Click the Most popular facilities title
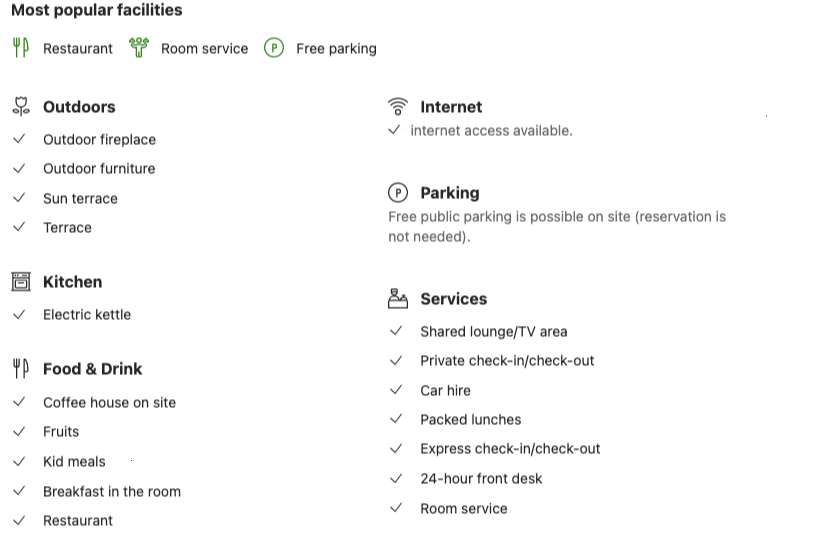Image resolution: width=822 pixels, height=548 pixels. tap(97, 10)
